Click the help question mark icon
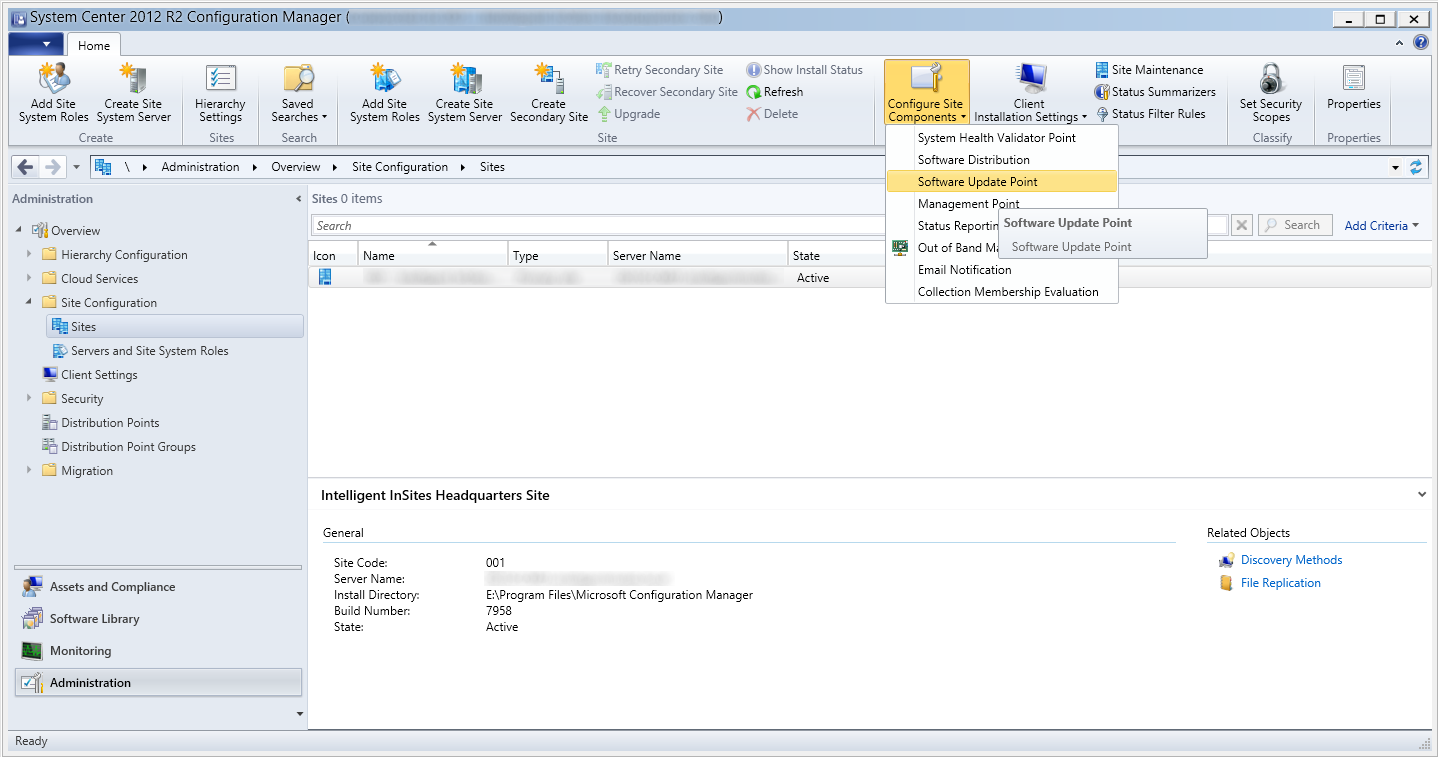The height and width of the screenshot is (757, 1438). click(x=1420, y=43)
